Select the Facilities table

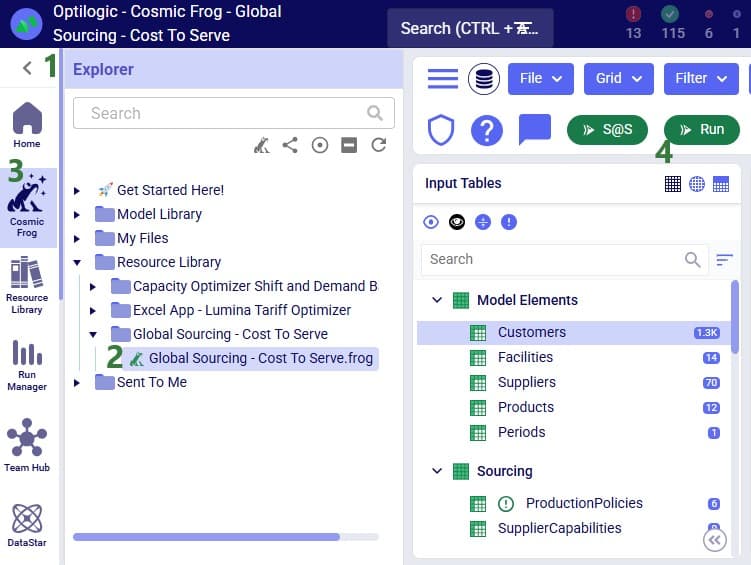click(x=574, y=358)
